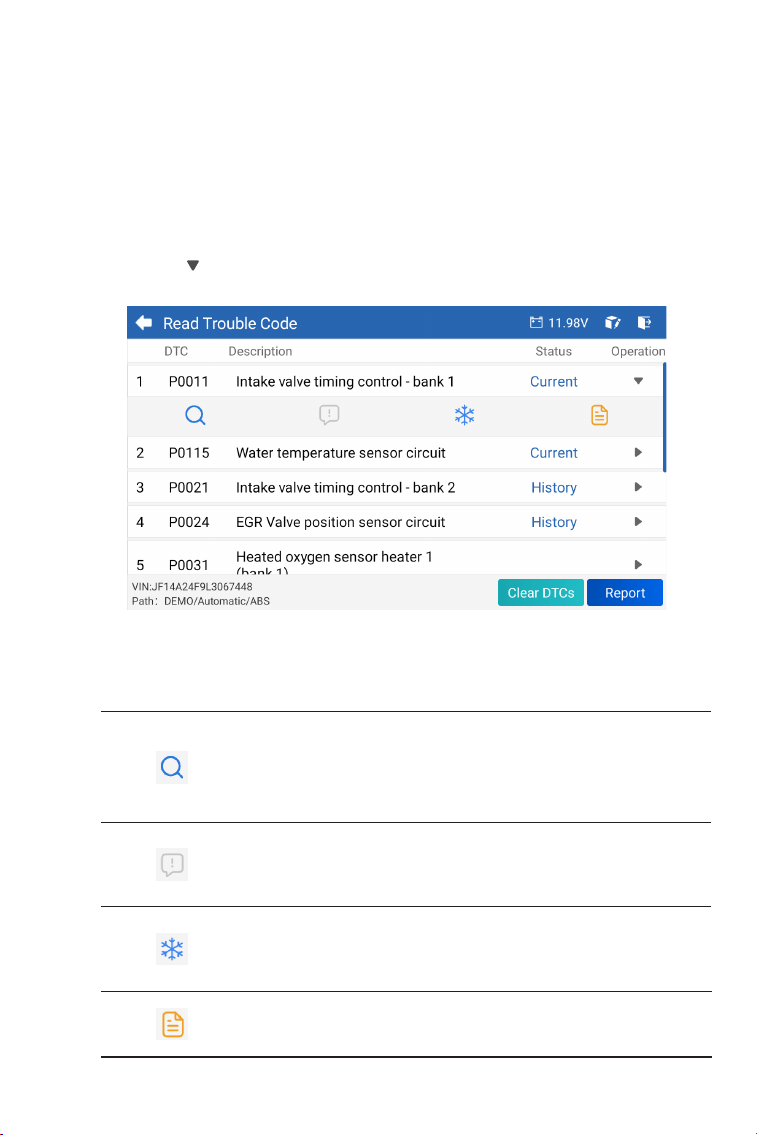Click the box icon beside voltage
This screenshot has width=757, height=1135.
click(613, 323)
